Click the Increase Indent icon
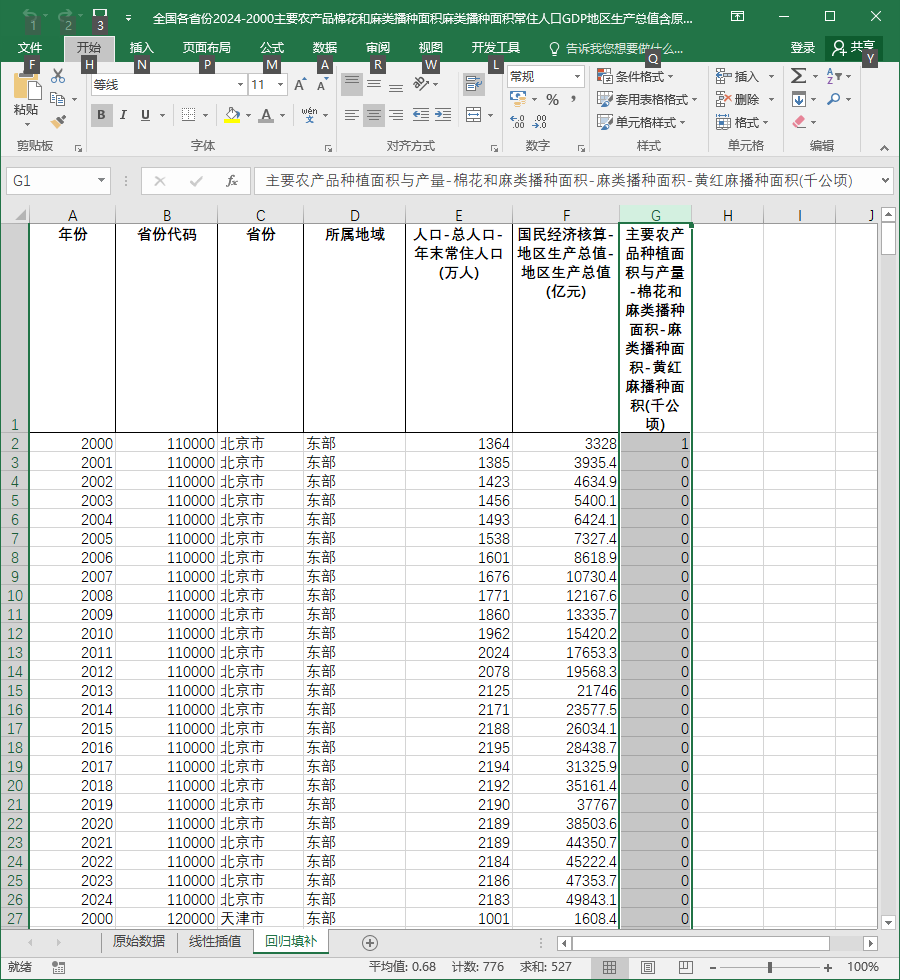Viewport: 900px width, 980px height. click(443, 115)
